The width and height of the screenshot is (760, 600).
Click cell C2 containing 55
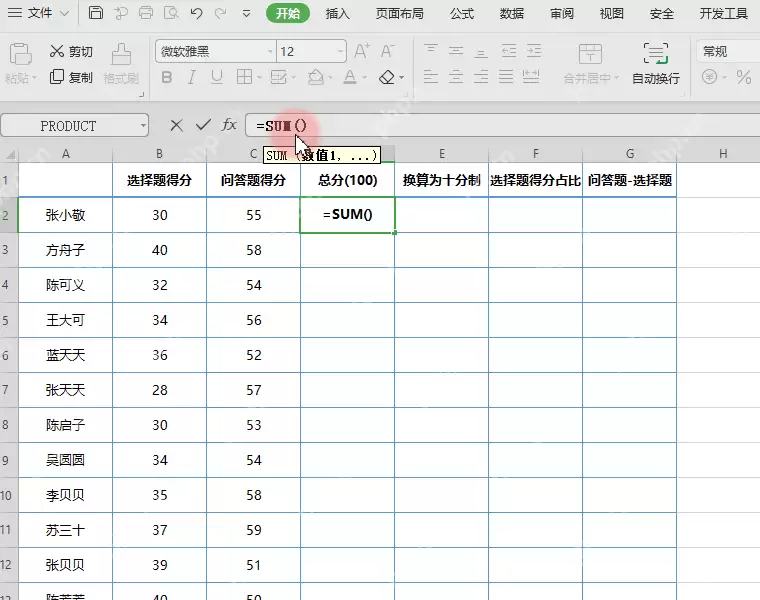tap(253, 215)
